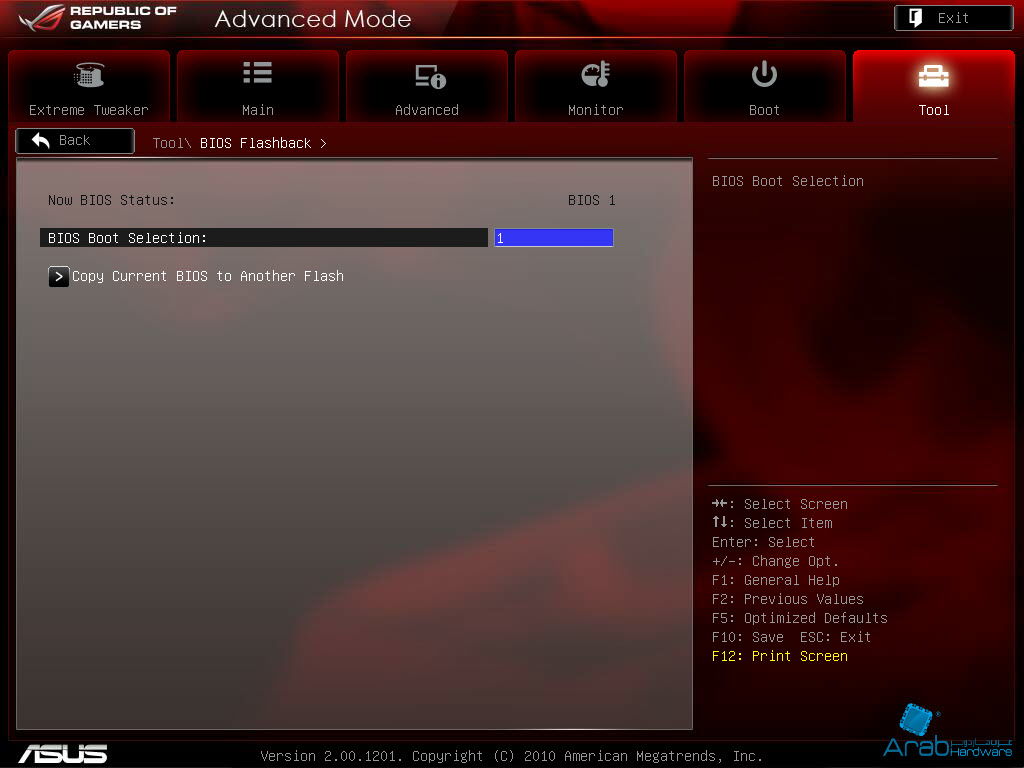
Task: Click the breadcrumb chevron after BIOS Flashback
Action: pos(323,144)
